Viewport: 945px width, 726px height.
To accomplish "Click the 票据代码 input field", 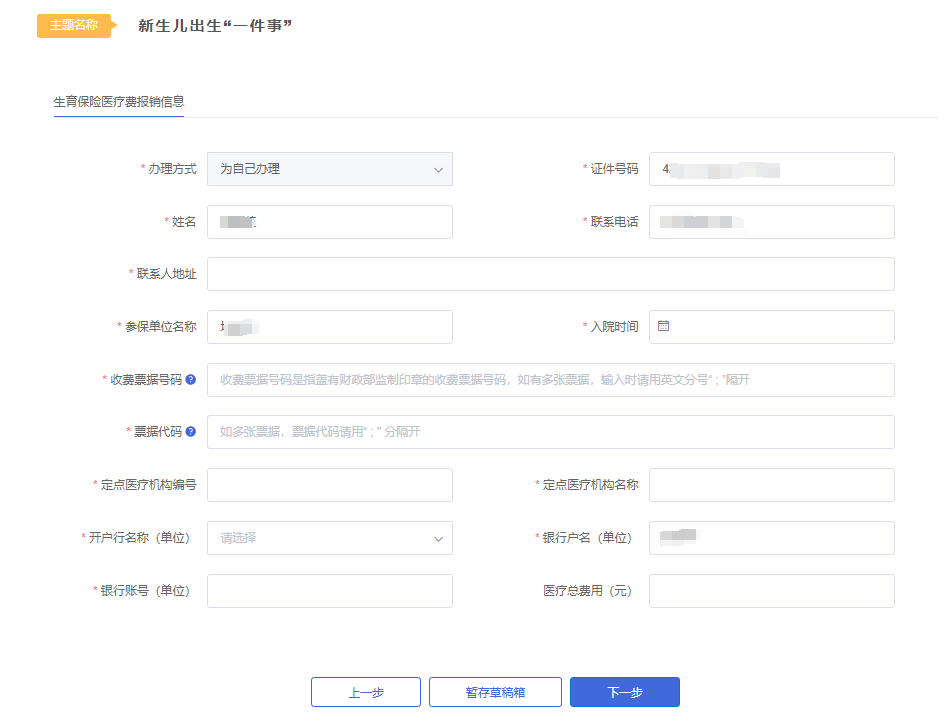I will click(x=551, y=432).
